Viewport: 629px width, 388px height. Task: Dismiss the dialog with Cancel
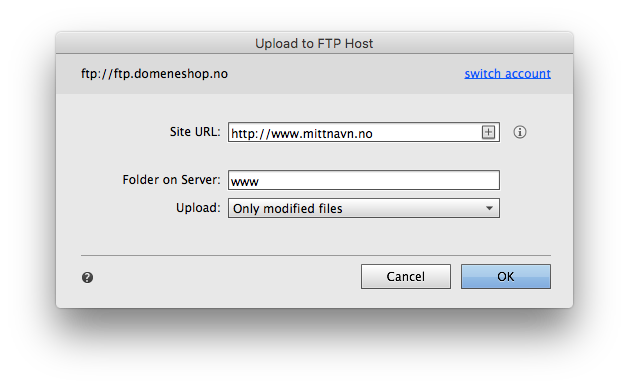406,276
